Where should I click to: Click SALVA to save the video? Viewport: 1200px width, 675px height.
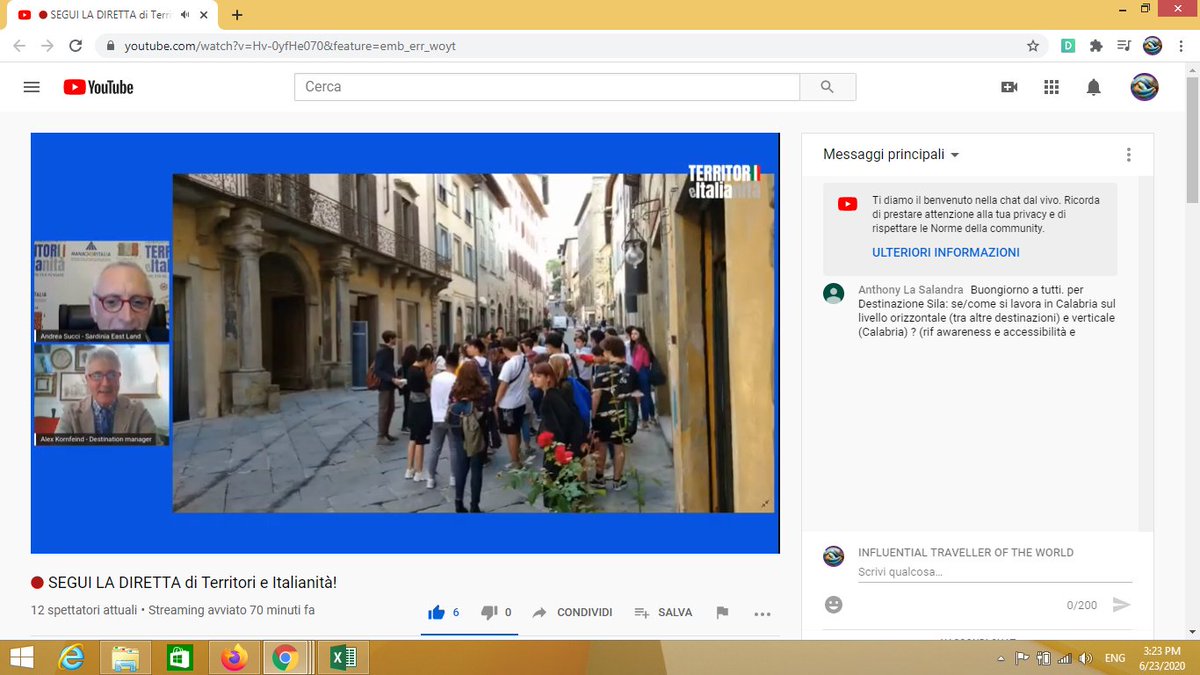click(664, 612)
